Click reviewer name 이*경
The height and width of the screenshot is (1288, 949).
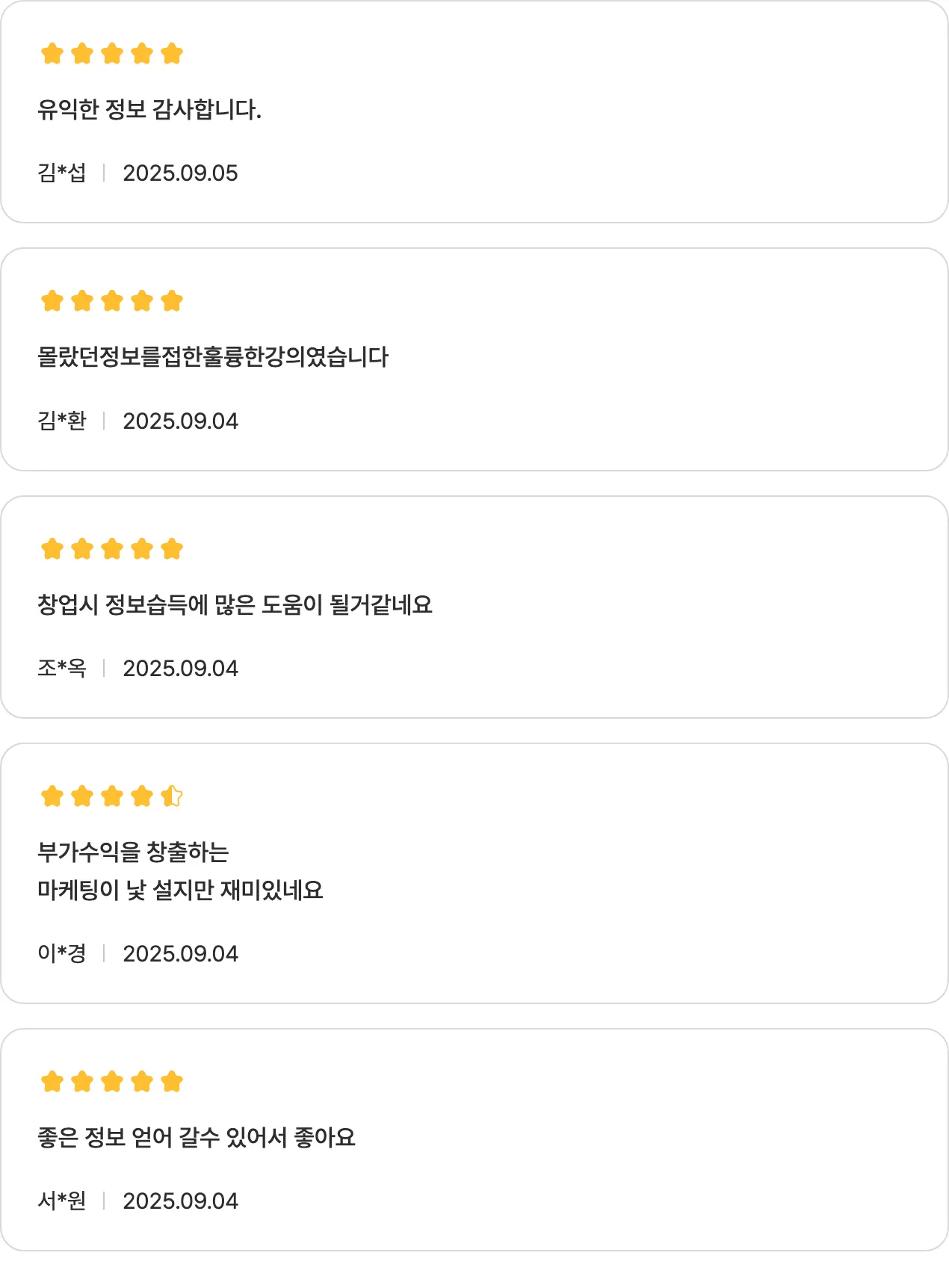(62, 953)
